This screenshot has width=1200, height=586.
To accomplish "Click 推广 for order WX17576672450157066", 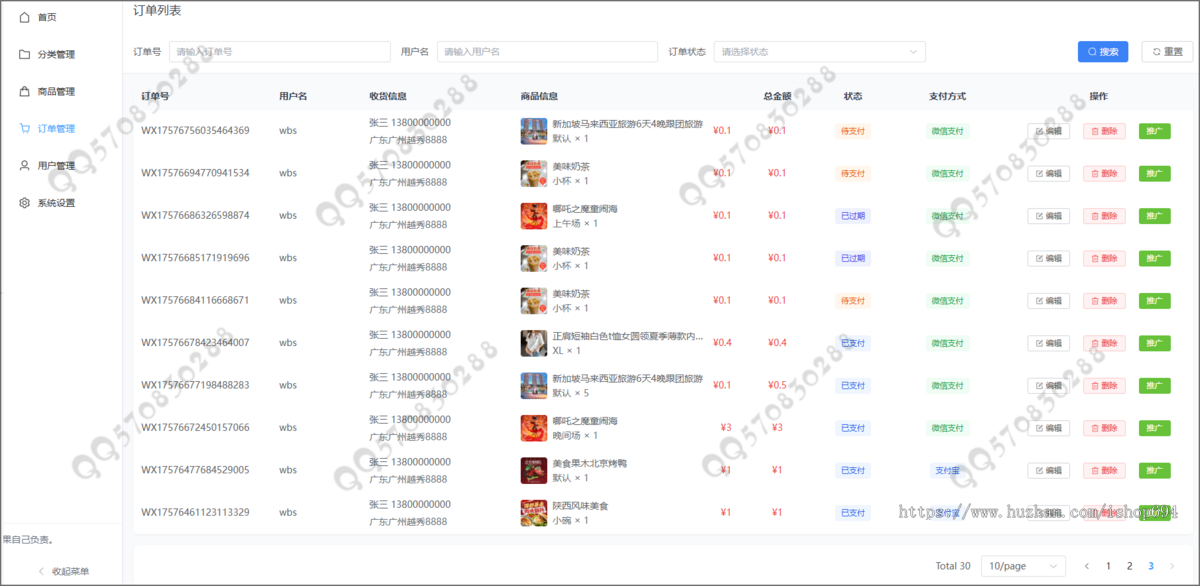I will point(1154,428).
